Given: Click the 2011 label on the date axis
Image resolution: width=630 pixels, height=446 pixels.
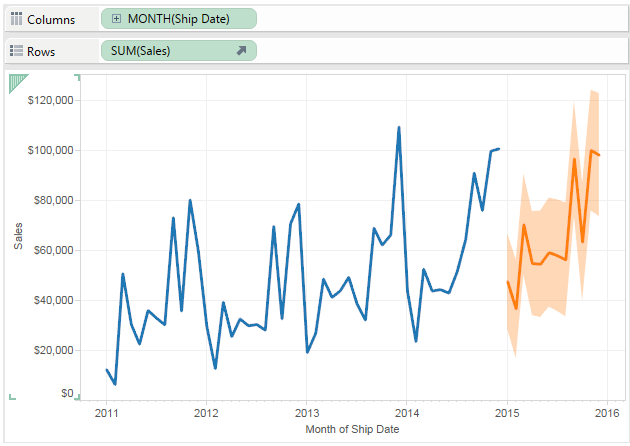Looking at the screenshot, I should pos(106,412).
